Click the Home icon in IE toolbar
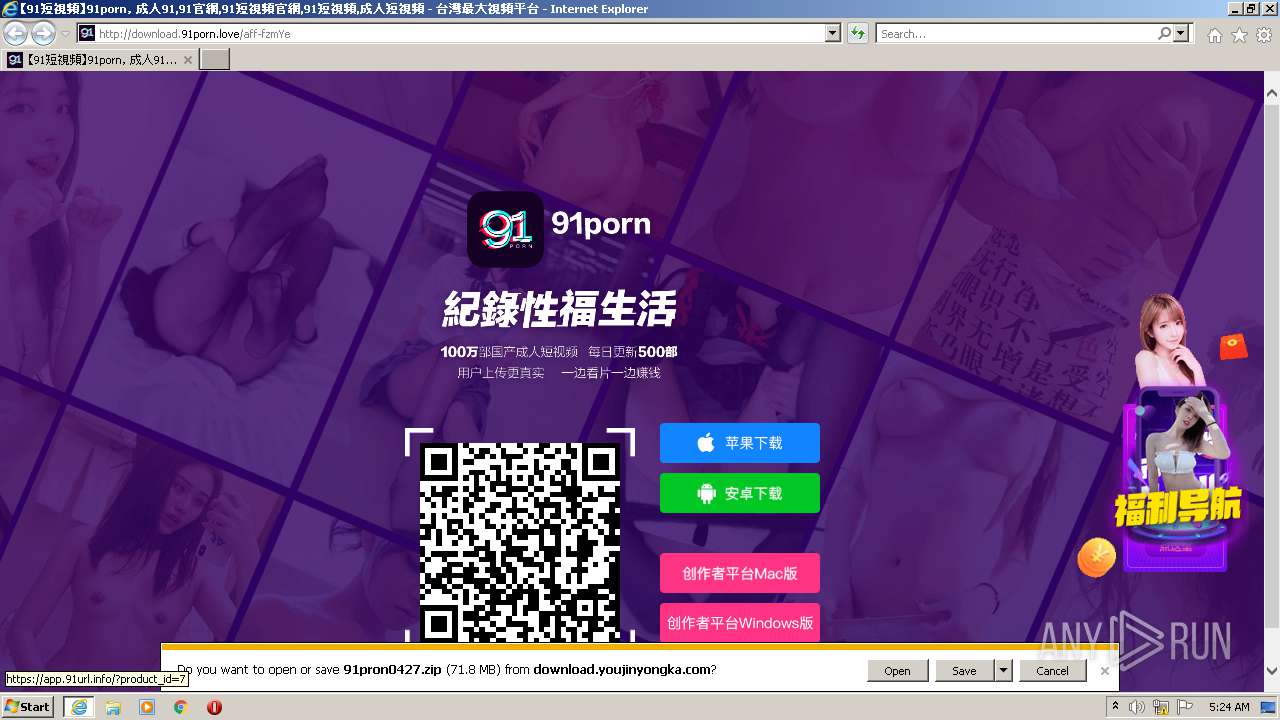The image size is (1280, 720). click(x=1214, y=34)
